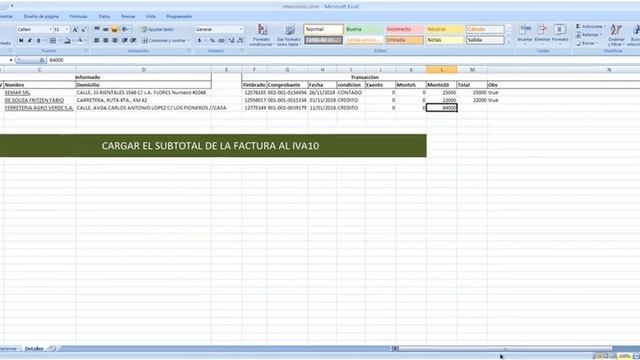Open text orientation icon
640x360 pixels.
coord(125,29)
